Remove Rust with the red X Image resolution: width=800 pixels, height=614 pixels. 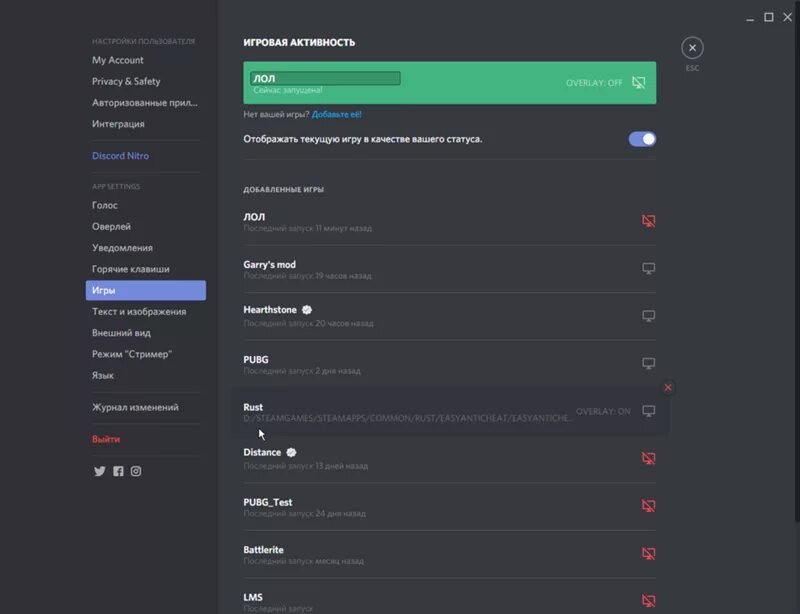click(668, 388)
